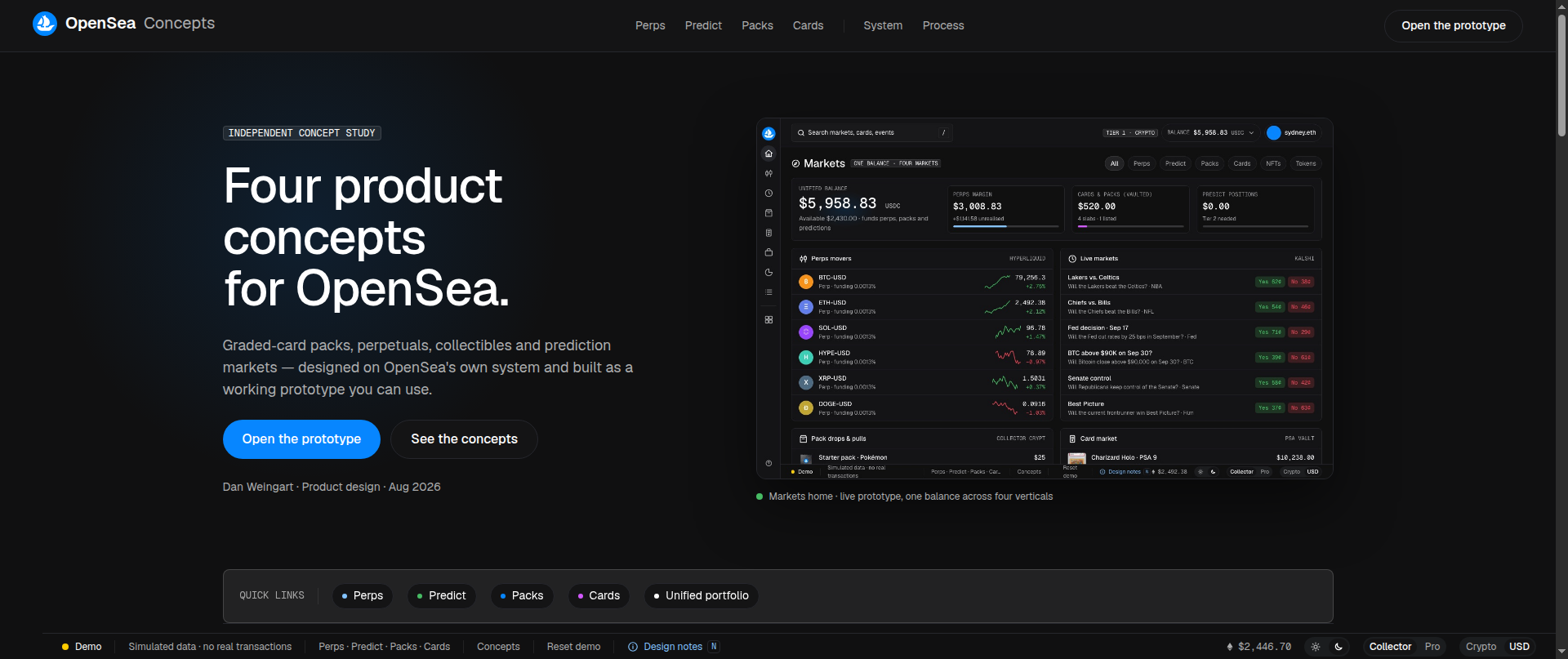Switch to dark theme with footer moon toggle

(1339, 647)
